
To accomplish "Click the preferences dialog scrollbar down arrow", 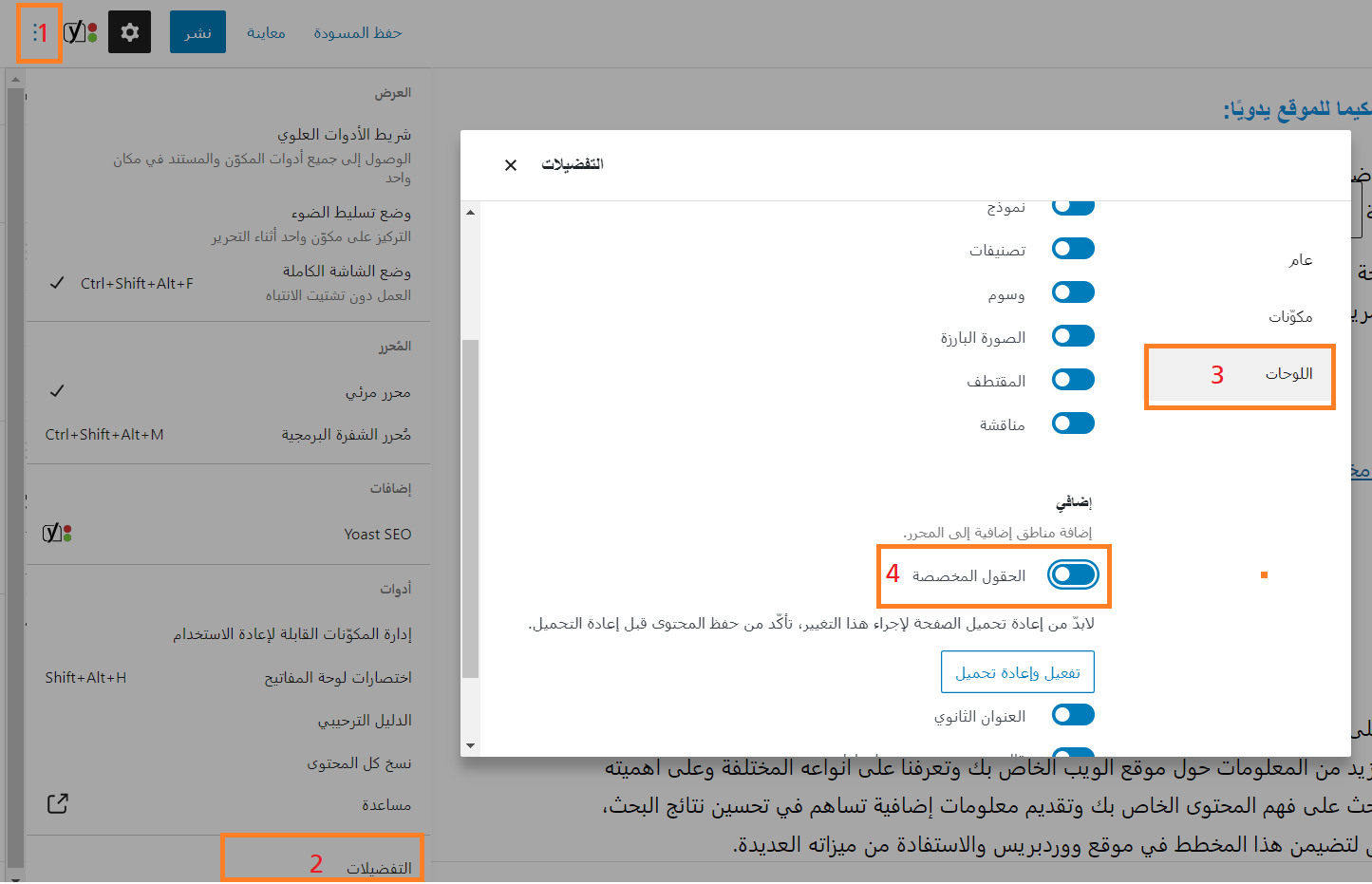I will (470, 746).
